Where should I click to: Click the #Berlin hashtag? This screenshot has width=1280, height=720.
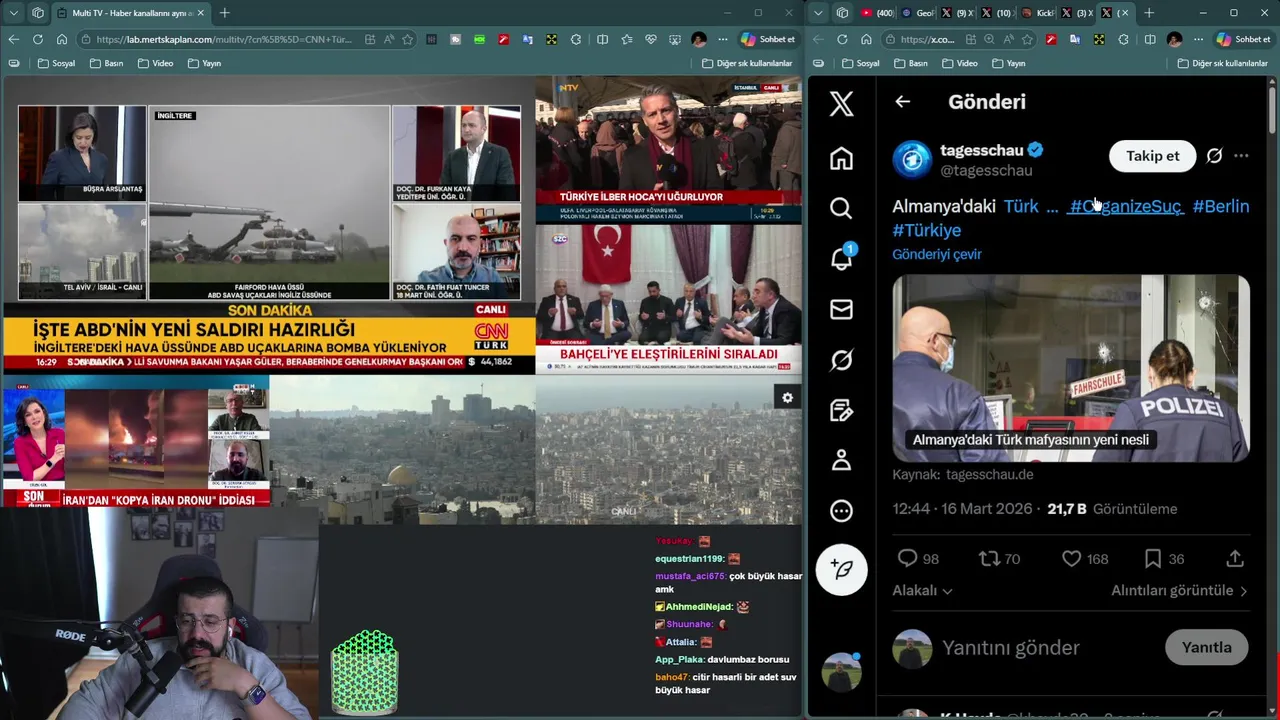point(1220,206)
